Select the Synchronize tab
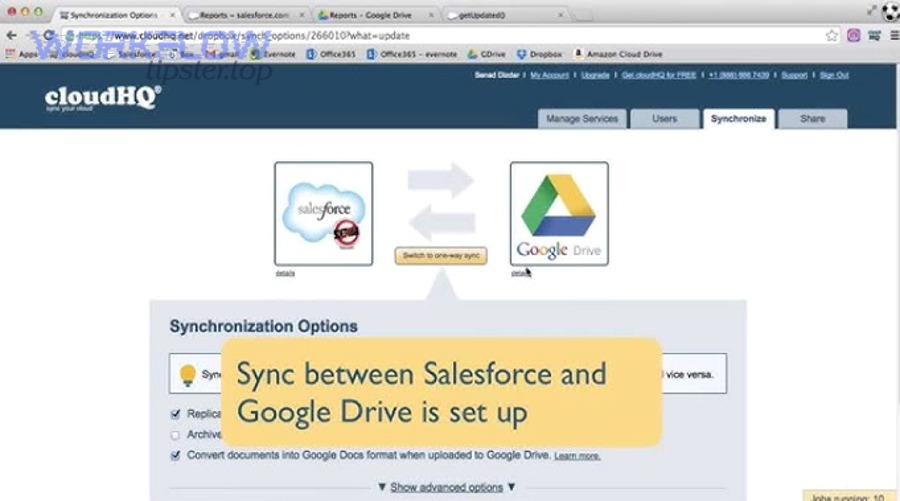 pyautogui.click(x=738, y=119)
